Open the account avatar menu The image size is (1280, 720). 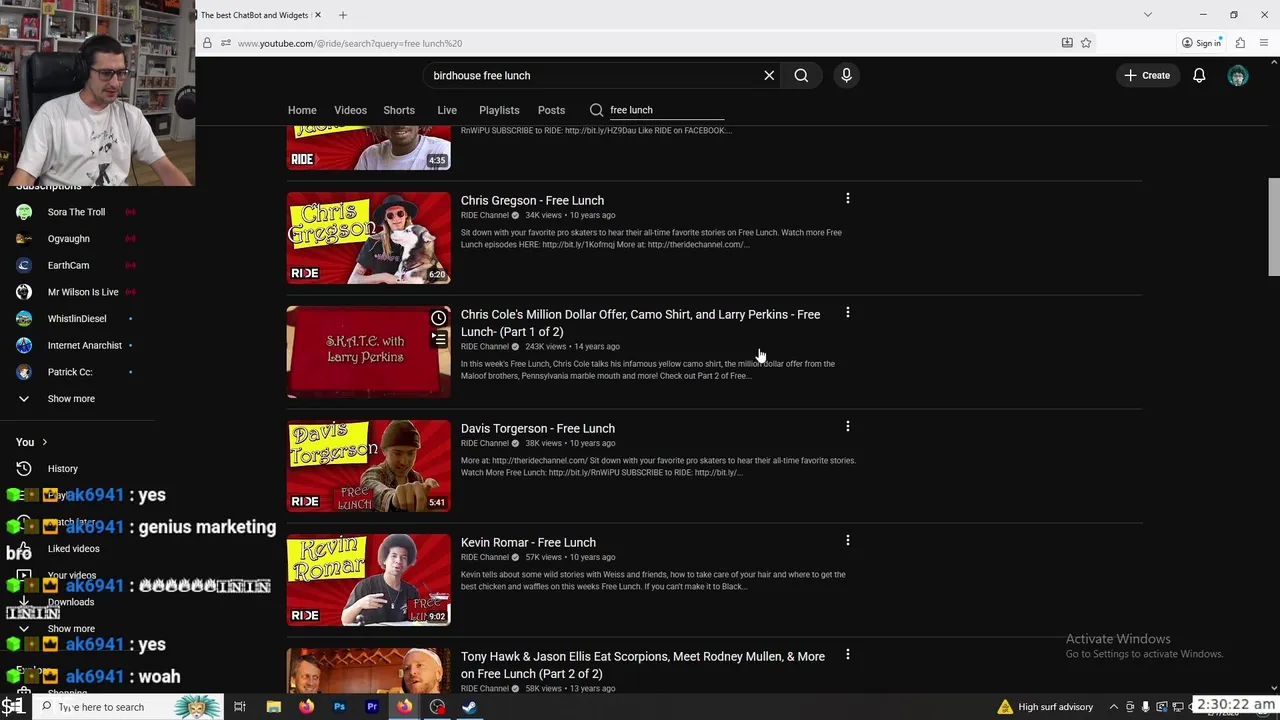[1238, 75]
